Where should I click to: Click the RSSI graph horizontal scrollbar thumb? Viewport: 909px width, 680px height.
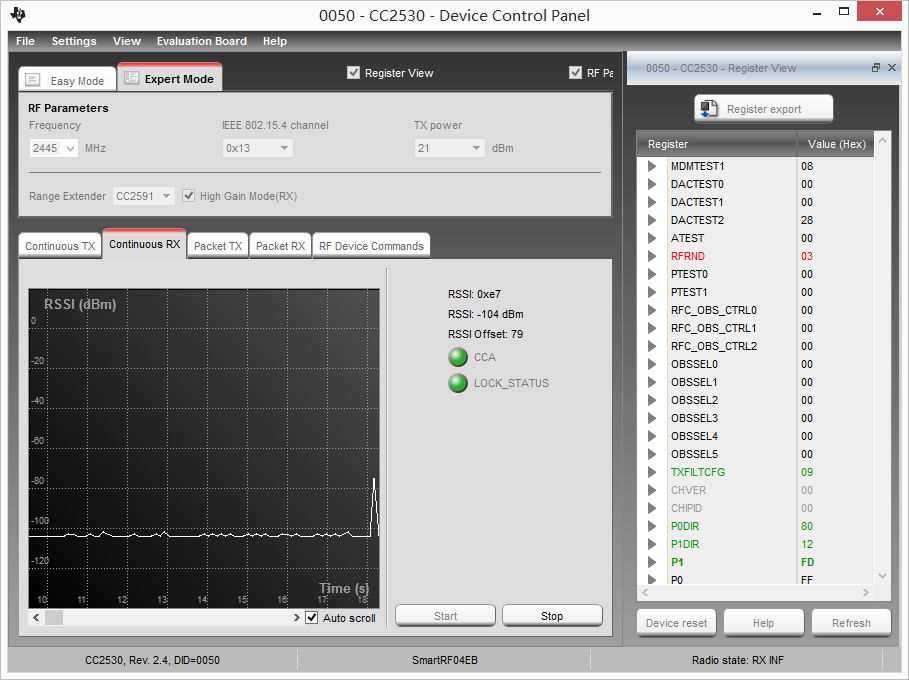click(x=54, y=617)
